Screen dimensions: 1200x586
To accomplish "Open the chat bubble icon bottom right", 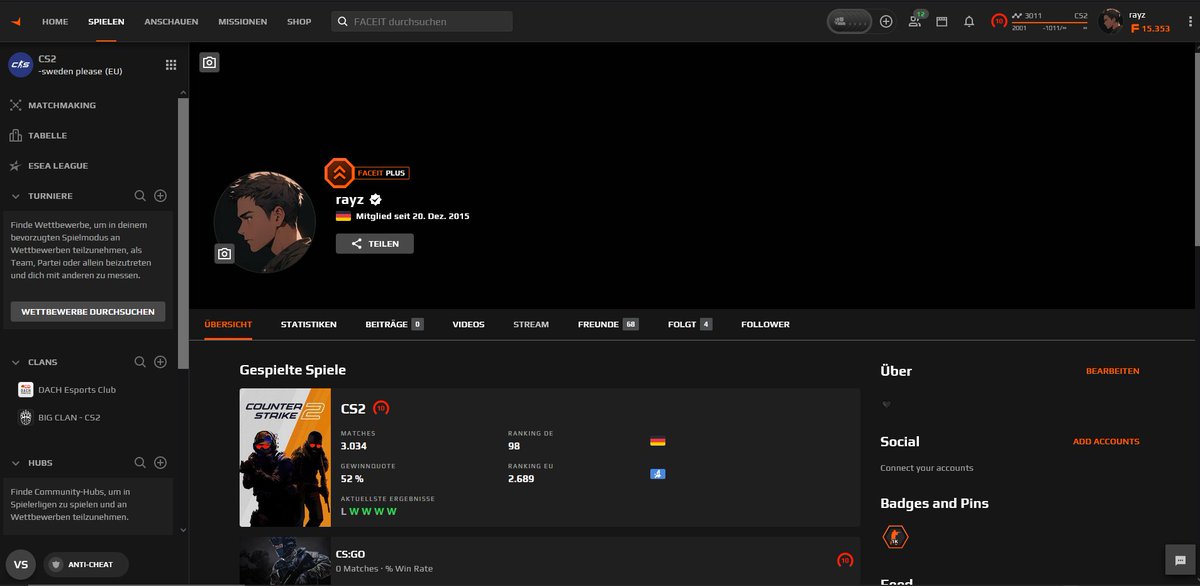I will click(x=1180, y=561).
